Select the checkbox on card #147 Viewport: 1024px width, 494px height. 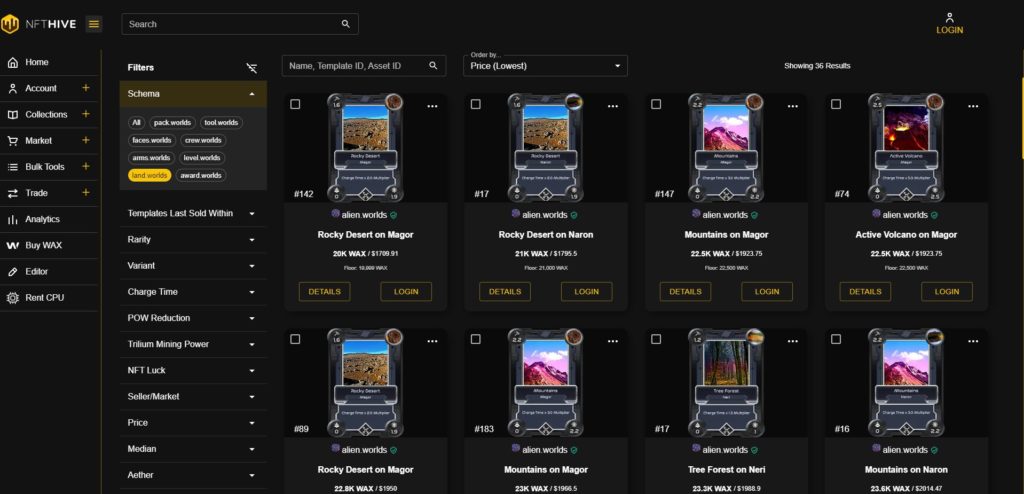pos(656,104)
